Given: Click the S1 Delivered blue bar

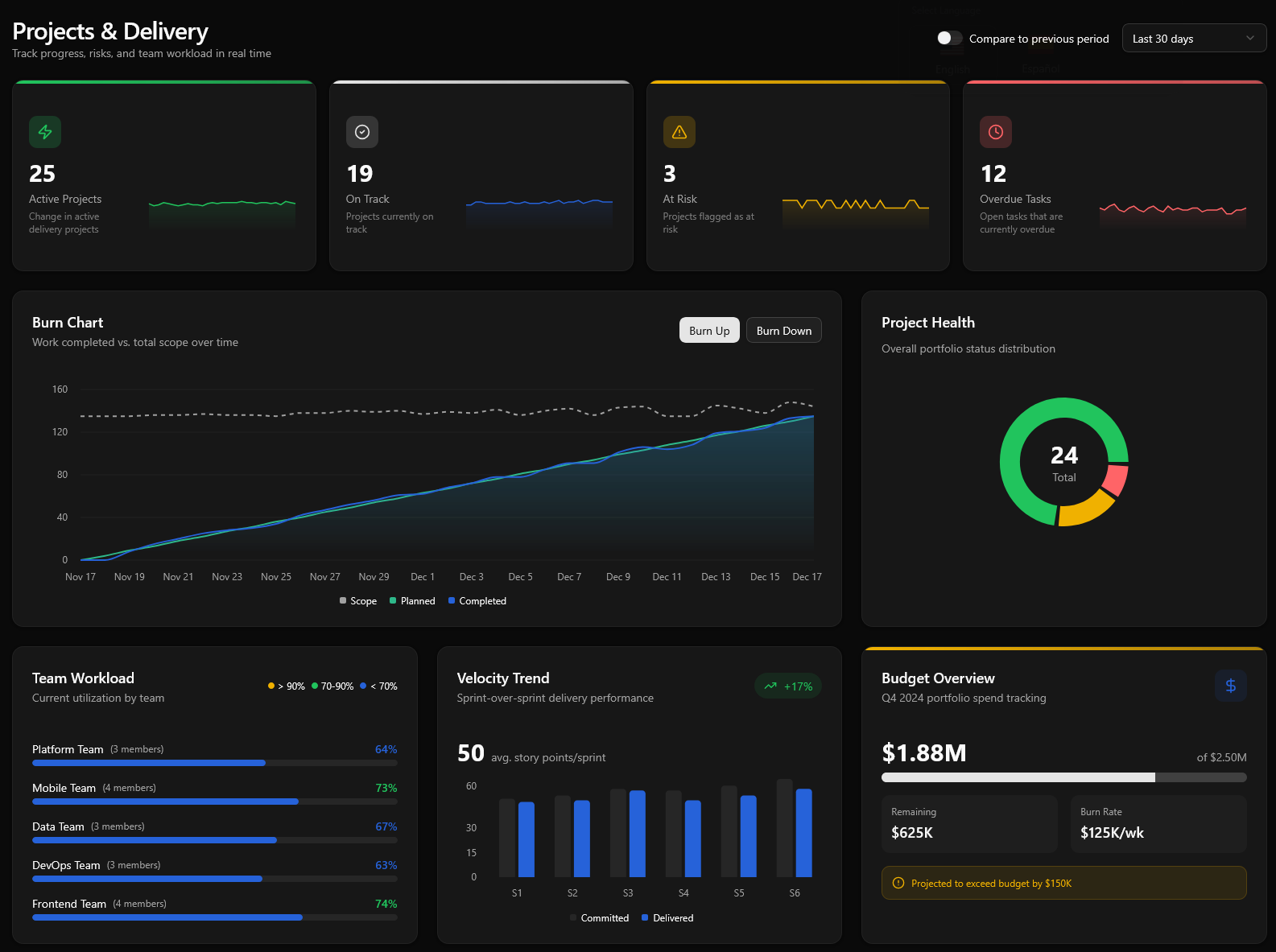Looking at the screenshot, I should [527, 839].
